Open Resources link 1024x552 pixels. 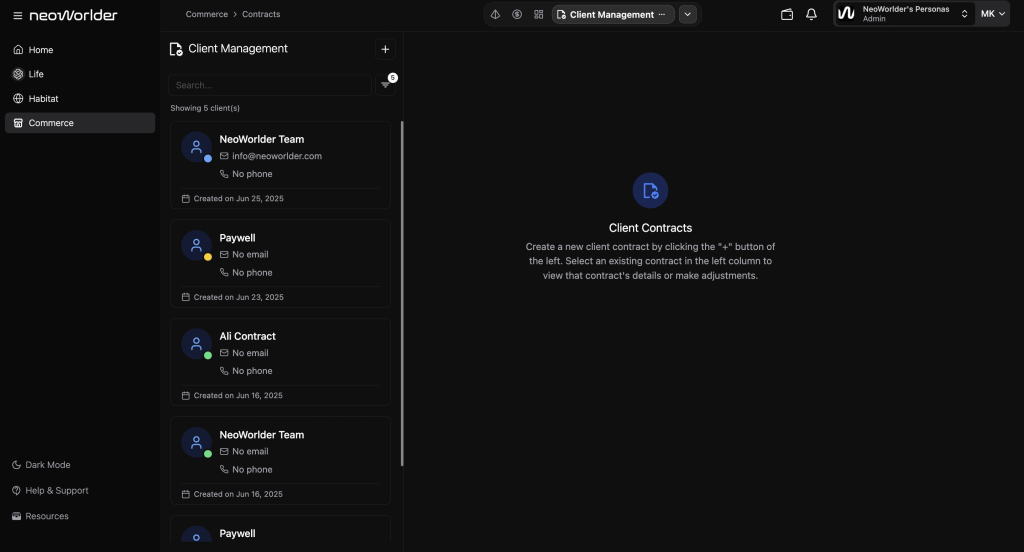click(40, 516)
